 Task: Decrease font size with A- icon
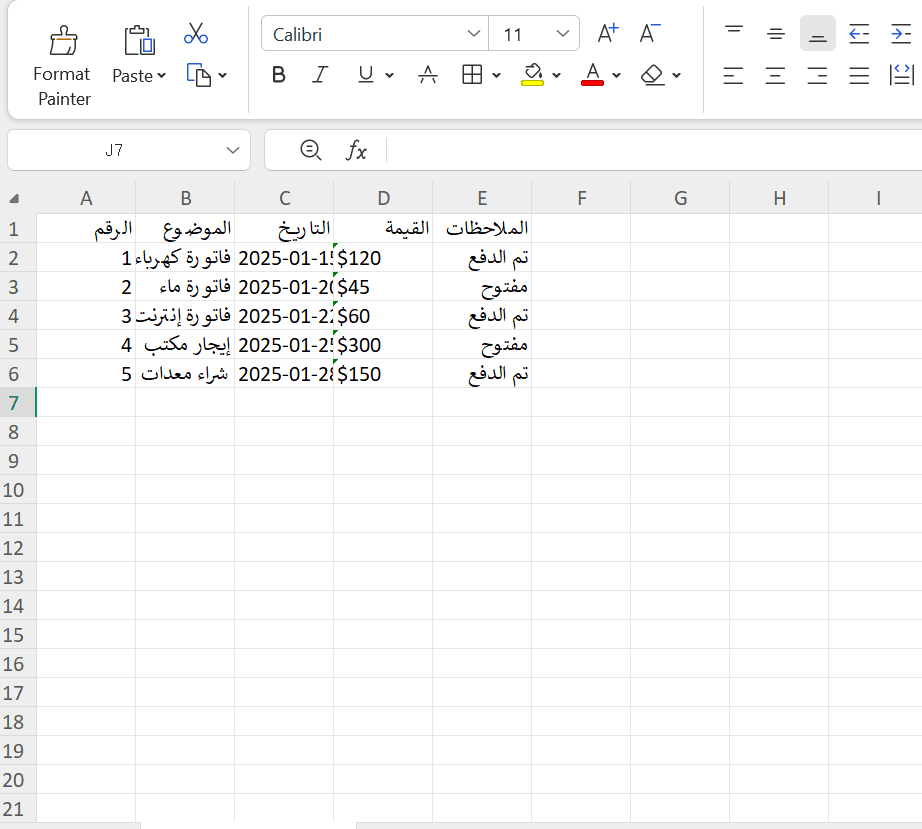click(650, 34)
